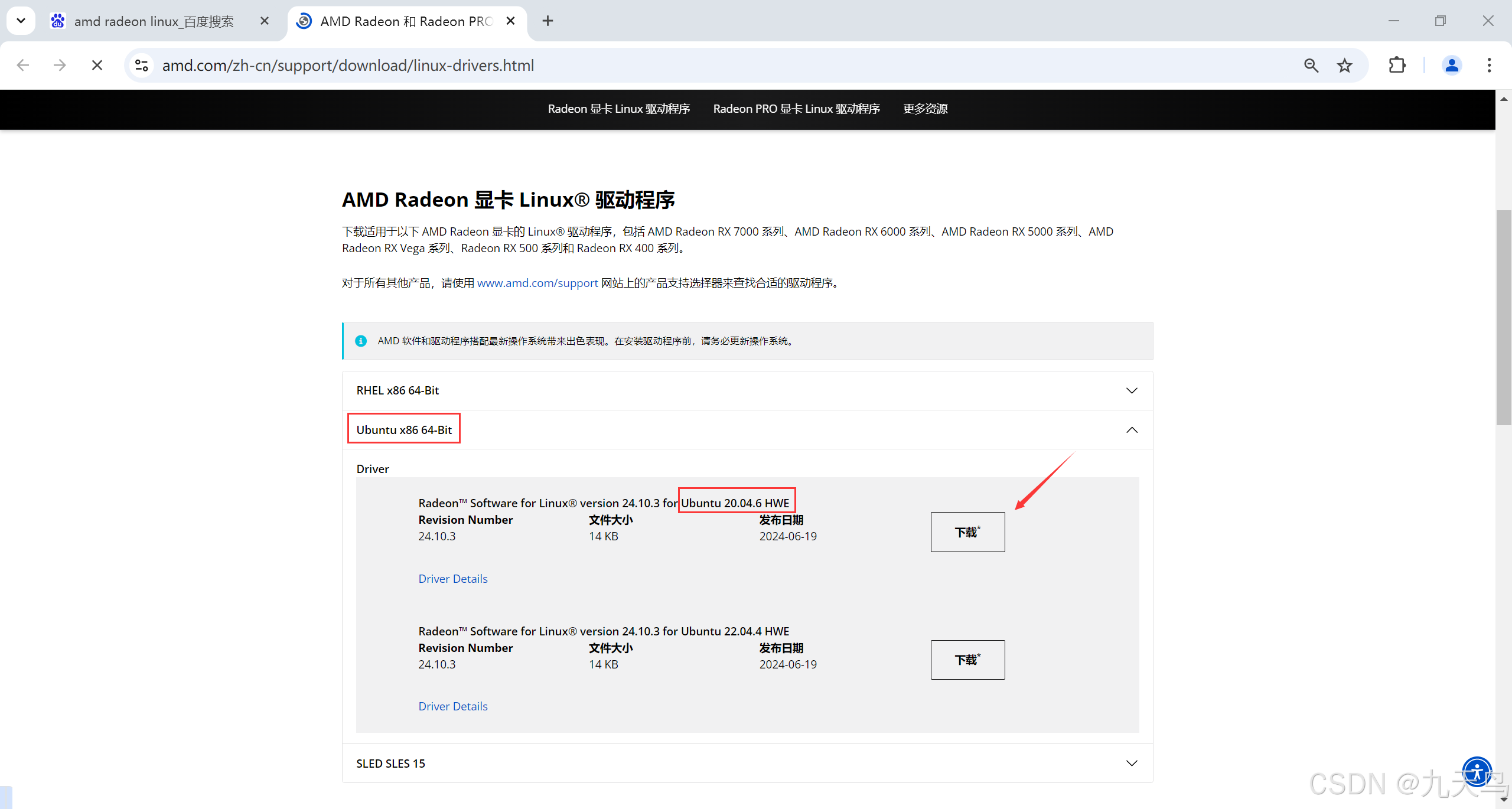Open Radeon PRO 显卡 Linux 驱动程序 menu item
Screen dimensions: 1512x809
click(x=796, y=109)
